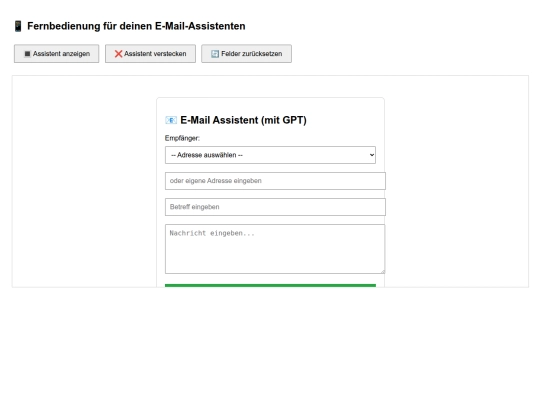Screen dimensions: 540x405
Task: Click the red X icon on 'Assistent verstecken'
Action: tap(118, 54)
